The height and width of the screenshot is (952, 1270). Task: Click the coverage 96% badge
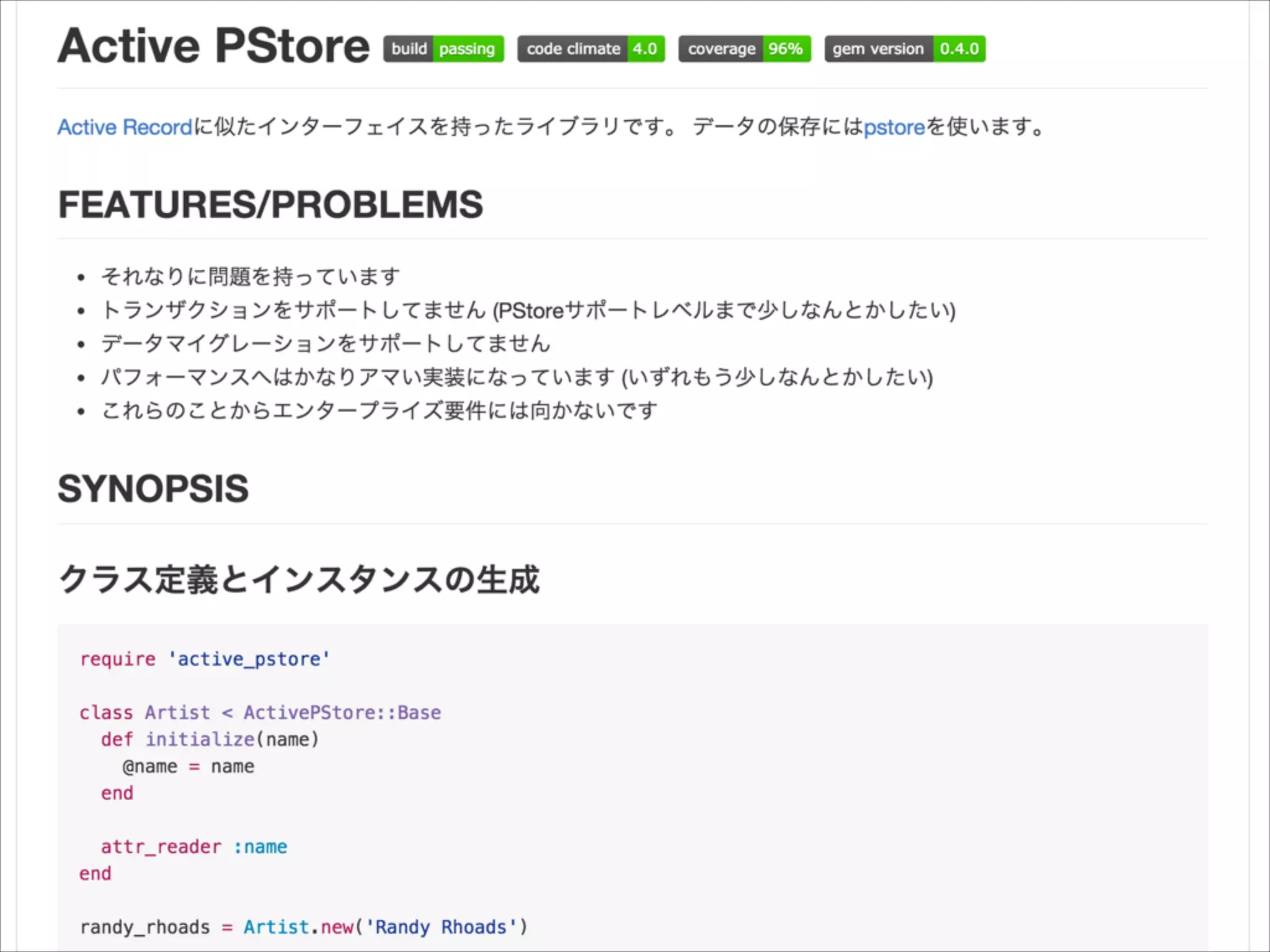click(x=744, y=49)
